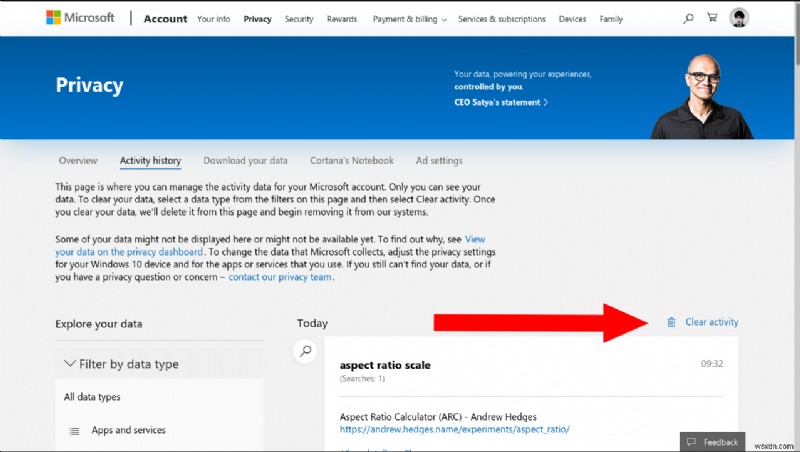Click the trash icon beside Clear activity

pyautogui.click(x=671, y=322)
